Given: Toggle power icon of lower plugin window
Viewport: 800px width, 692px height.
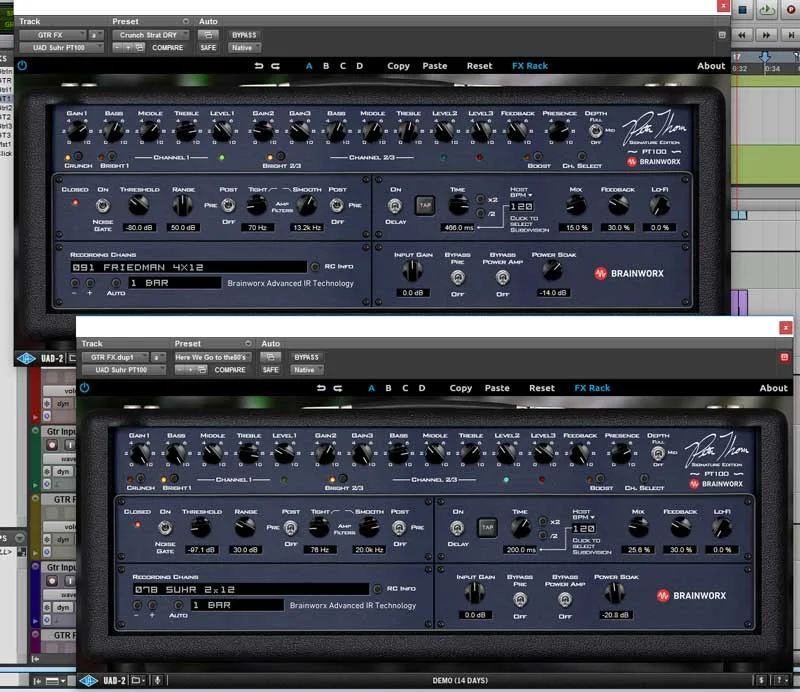Looking at the screenshot, I should click(x=84, y=388).
